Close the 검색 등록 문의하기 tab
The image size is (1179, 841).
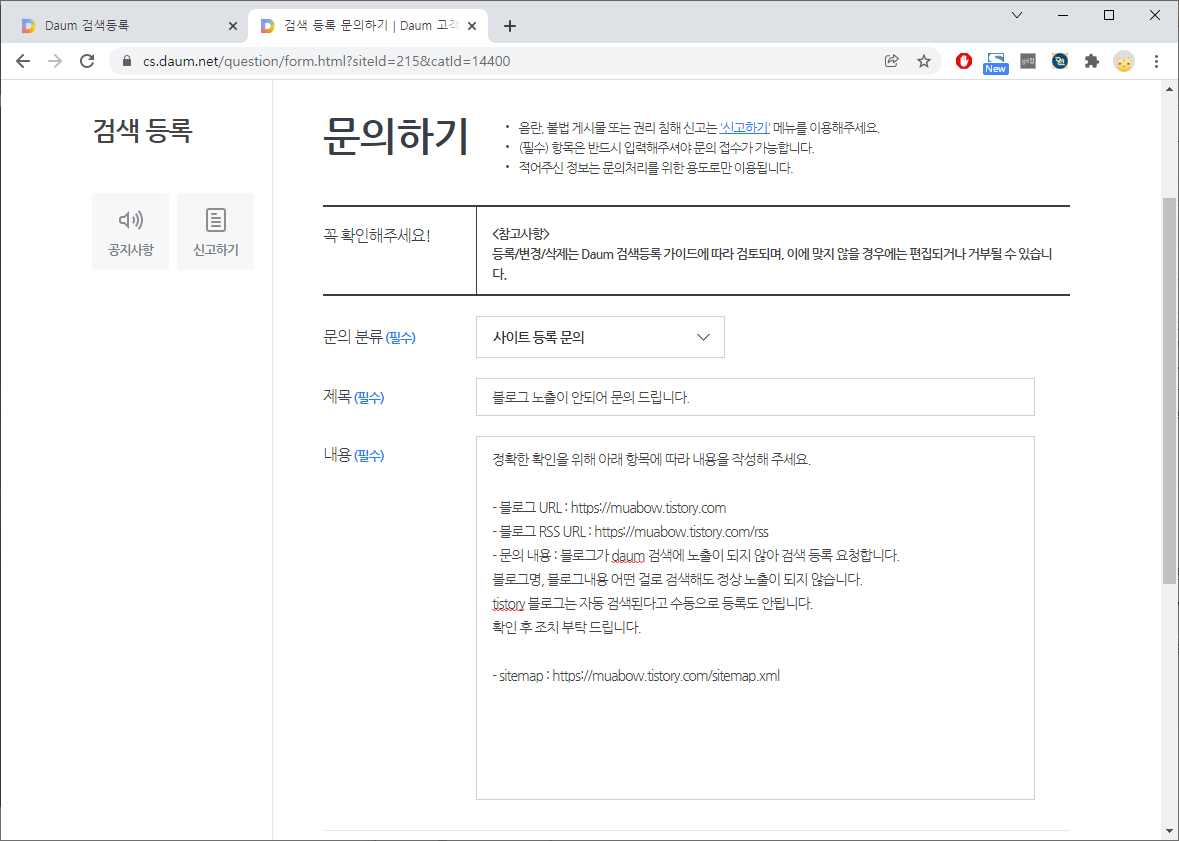click(x=472, y=26)
